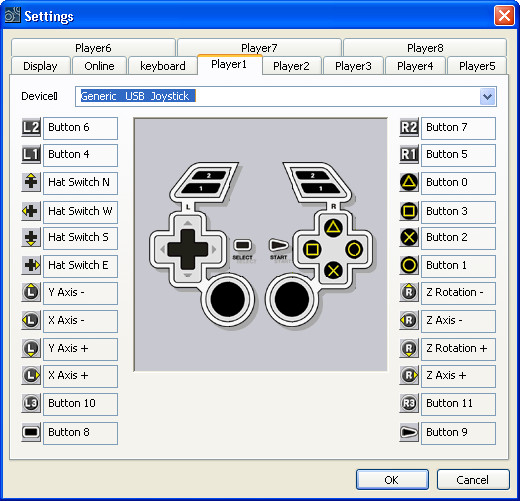Viewport: 520px width, 501px height.
Task: Select the Player8 tab
Action: 425,48
